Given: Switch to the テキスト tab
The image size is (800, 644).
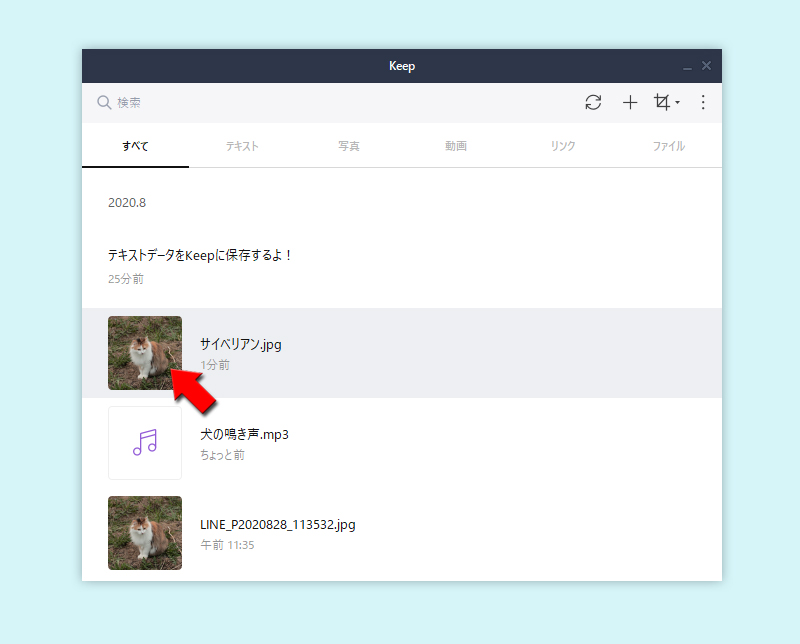Looking at the screenshot, I should tap(242, 145).
